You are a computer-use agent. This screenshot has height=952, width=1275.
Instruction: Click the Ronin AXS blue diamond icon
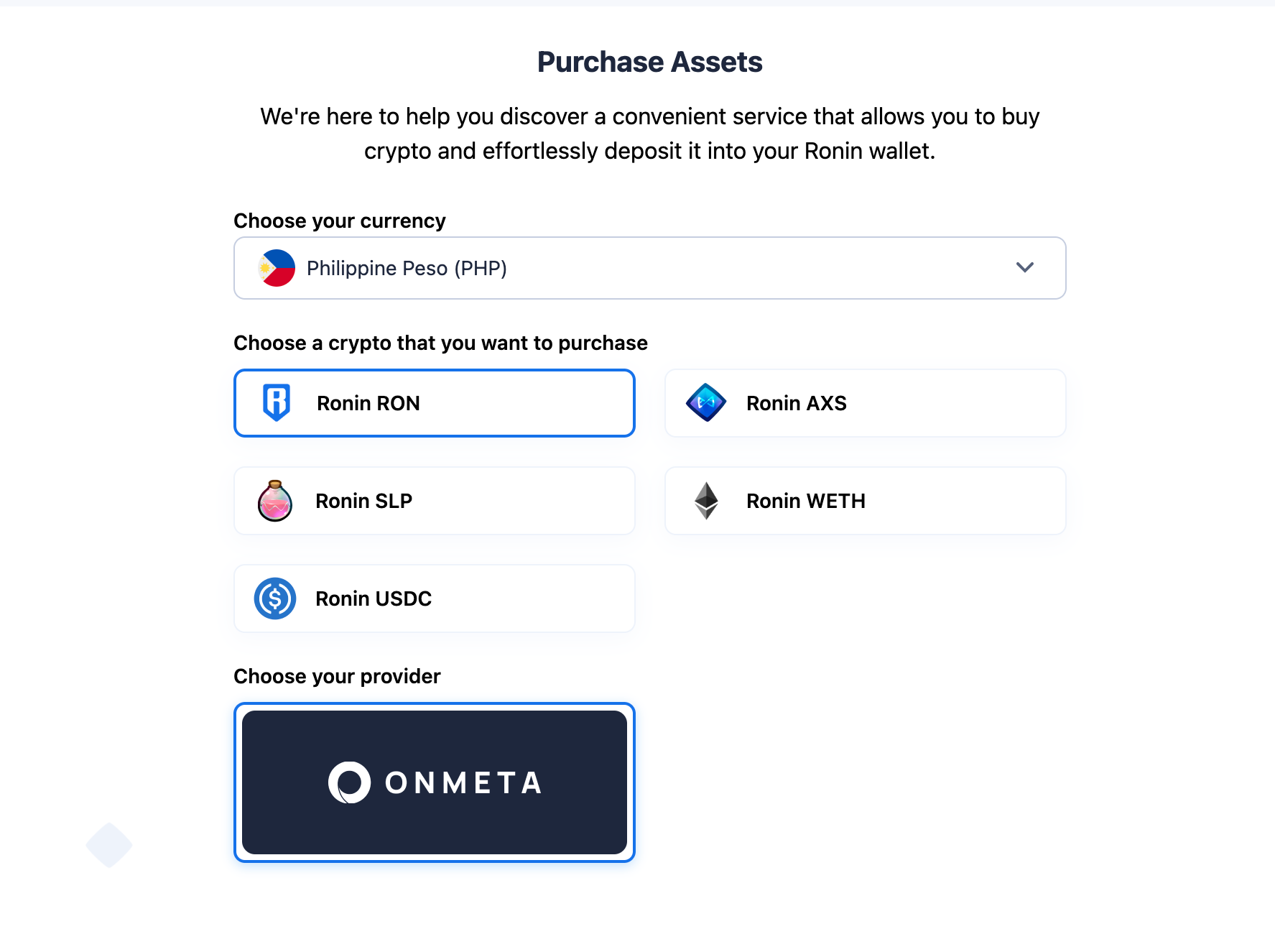706,403
